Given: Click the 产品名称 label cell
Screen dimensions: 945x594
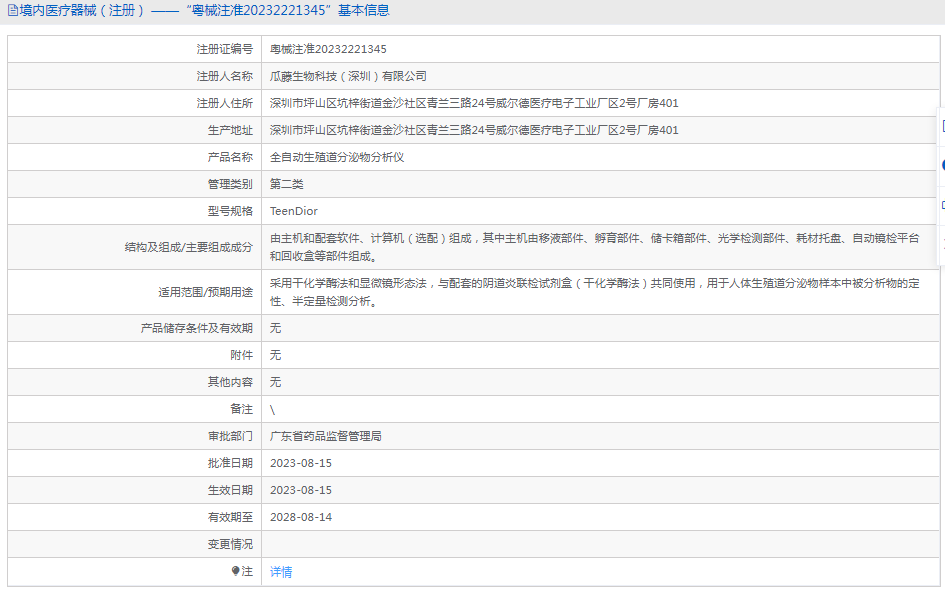Looking at the screenshot, I should tap(134, 157).
